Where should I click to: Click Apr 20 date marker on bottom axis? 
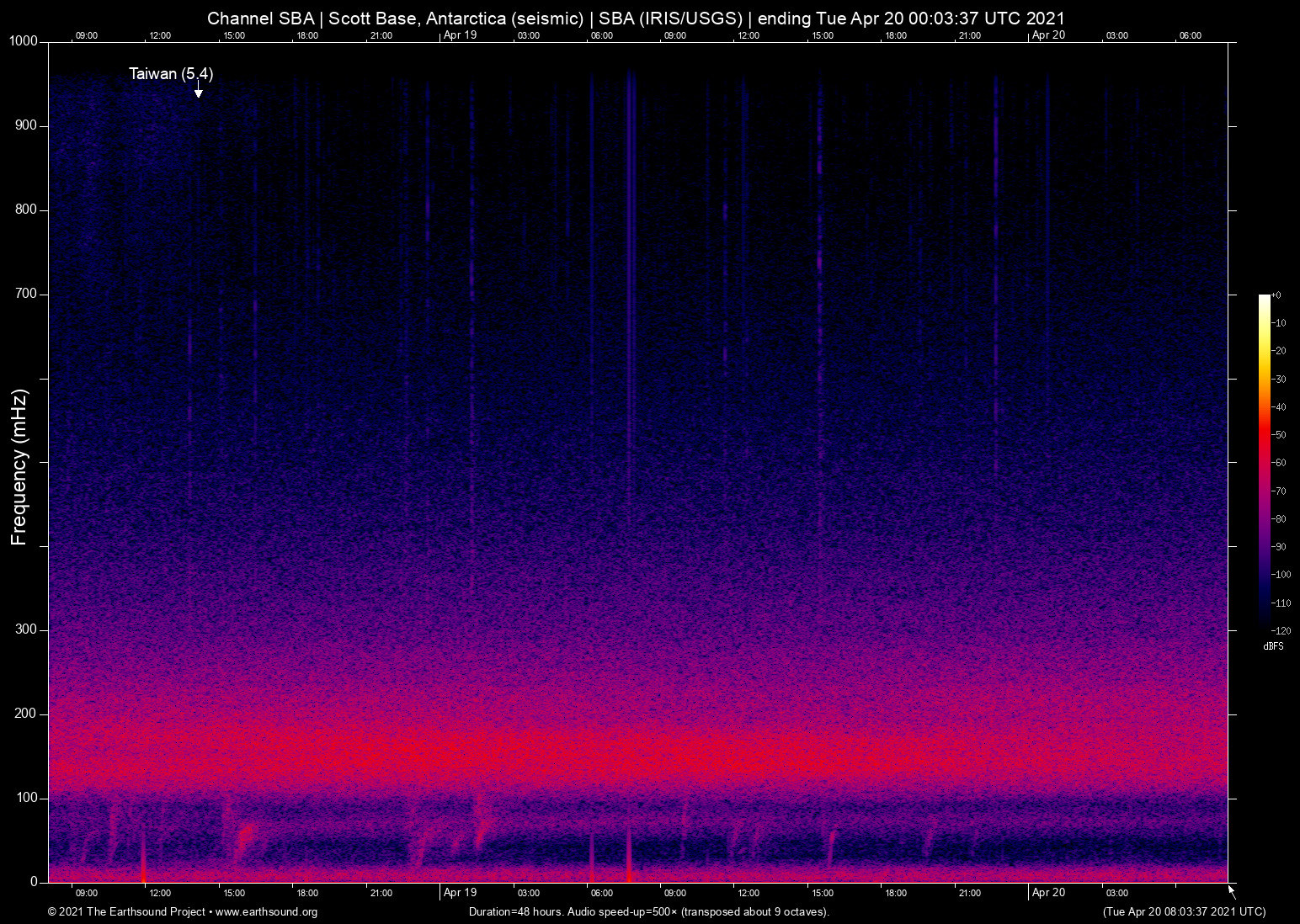1048,893
